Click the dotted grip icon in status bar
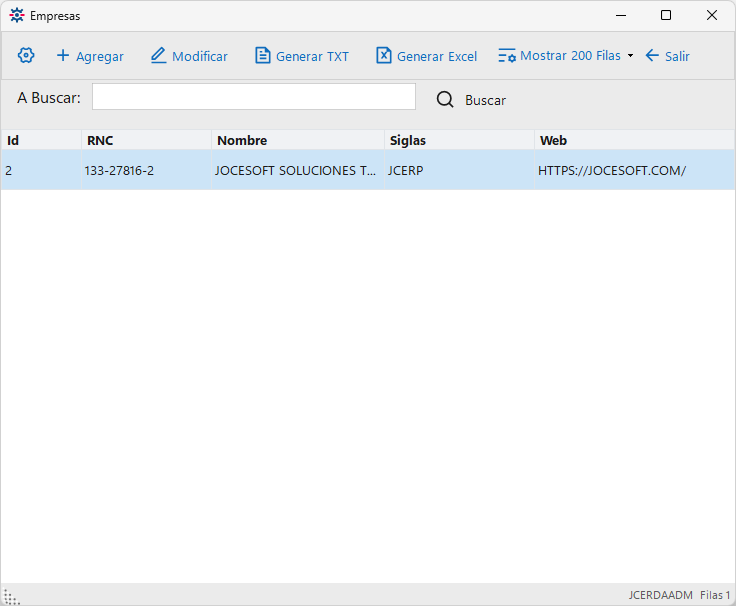Image resolution: width=736 pixels, height=606 pixels. click(x=11, y=597)
